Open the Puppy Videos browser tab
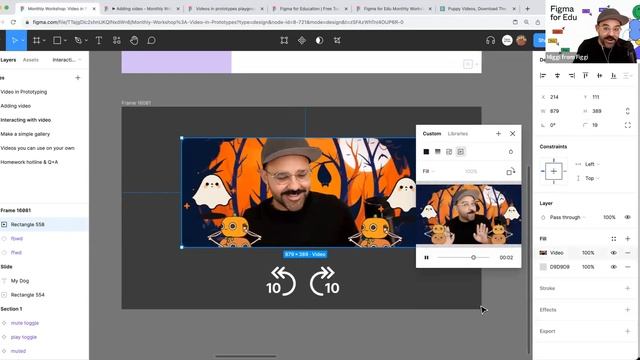Image resolution: width=640 pixels, height=360 pixels. tap(478, 9)
